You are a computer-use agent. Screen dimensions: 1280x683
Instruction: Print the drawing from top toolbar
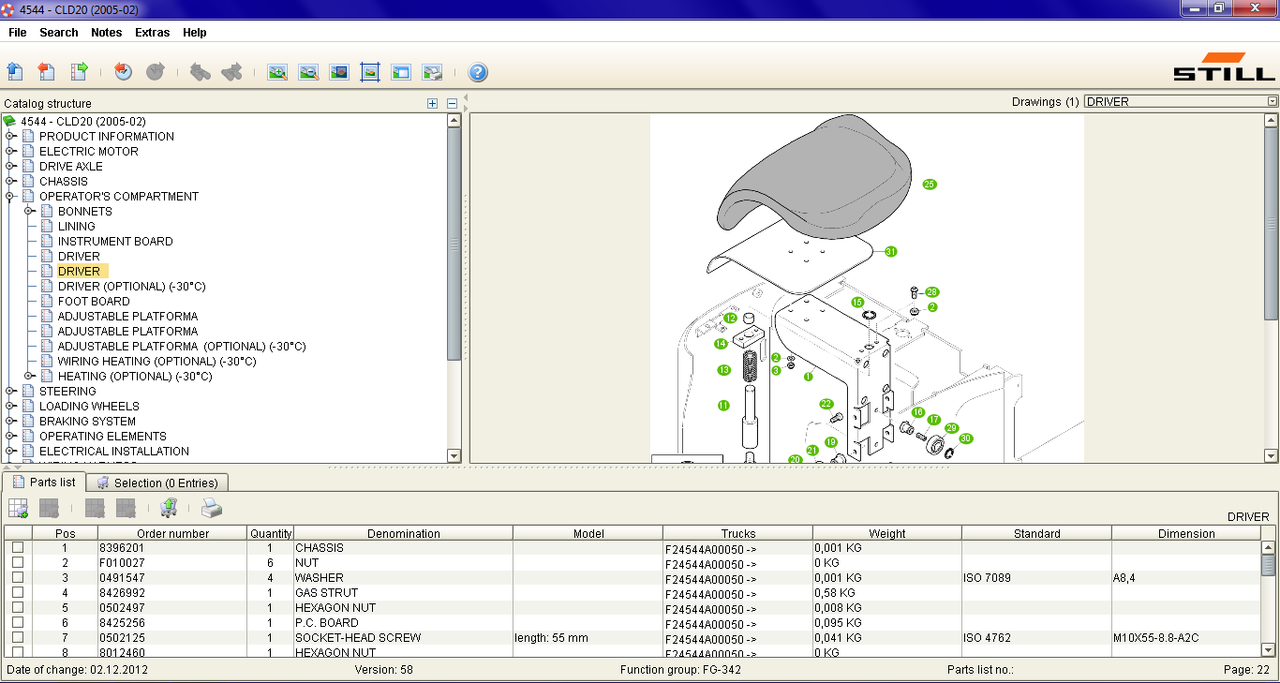432,72
